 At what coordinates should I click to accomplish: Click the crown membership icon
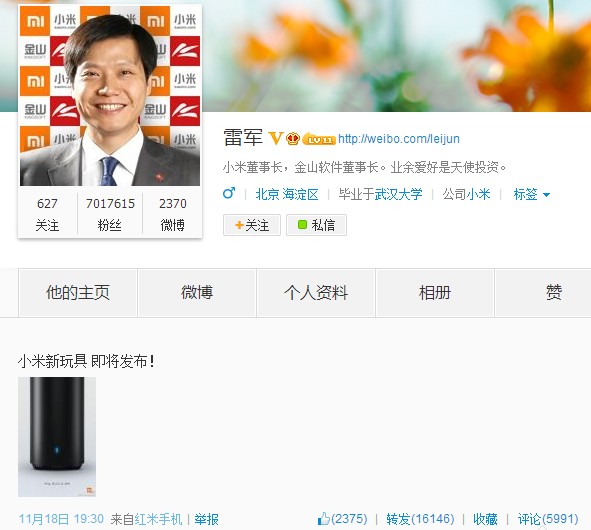293,139
